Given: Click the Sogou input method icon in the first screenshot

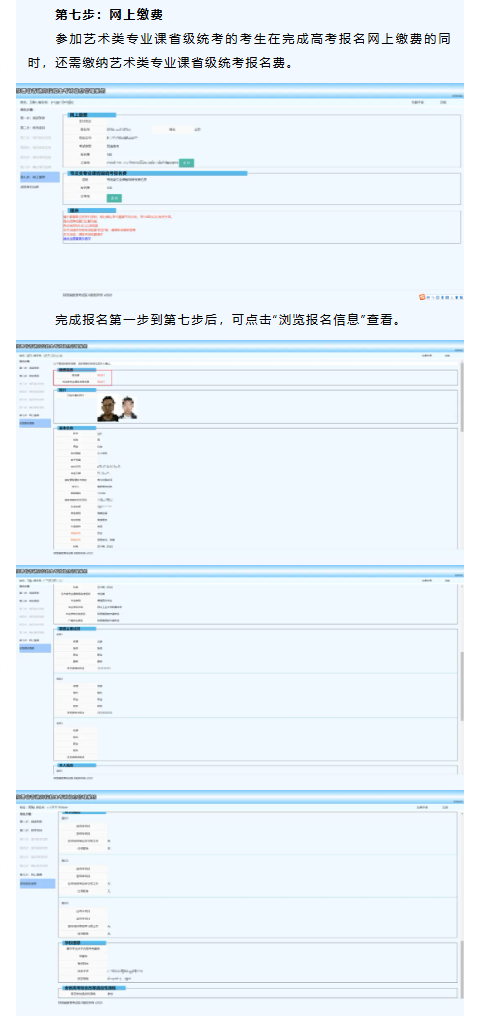Looking at the screenshot, I should (x=422, y=297).
